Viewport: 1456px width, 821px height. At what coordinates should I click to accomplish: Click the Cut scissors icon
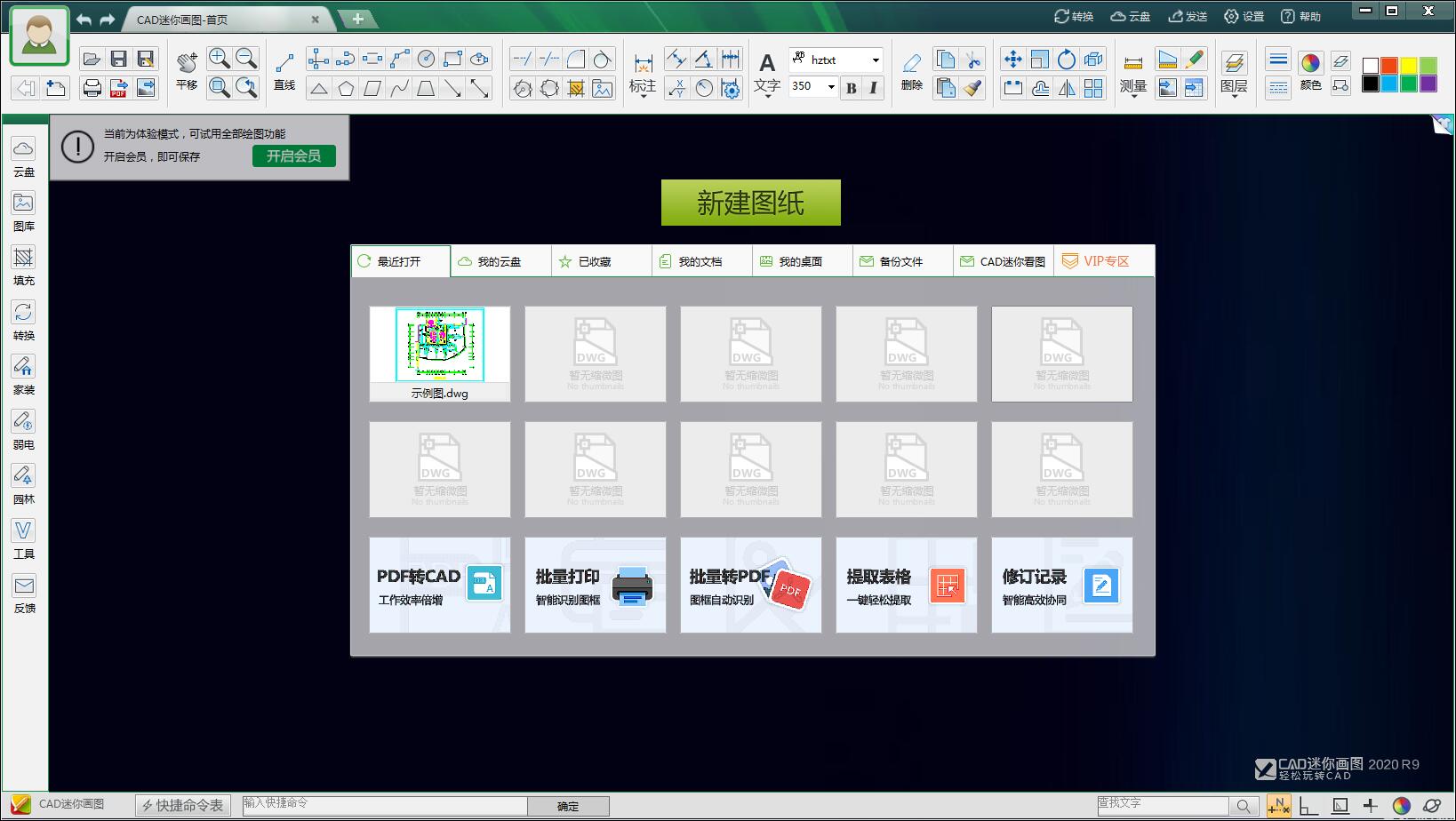click(973, 60)
